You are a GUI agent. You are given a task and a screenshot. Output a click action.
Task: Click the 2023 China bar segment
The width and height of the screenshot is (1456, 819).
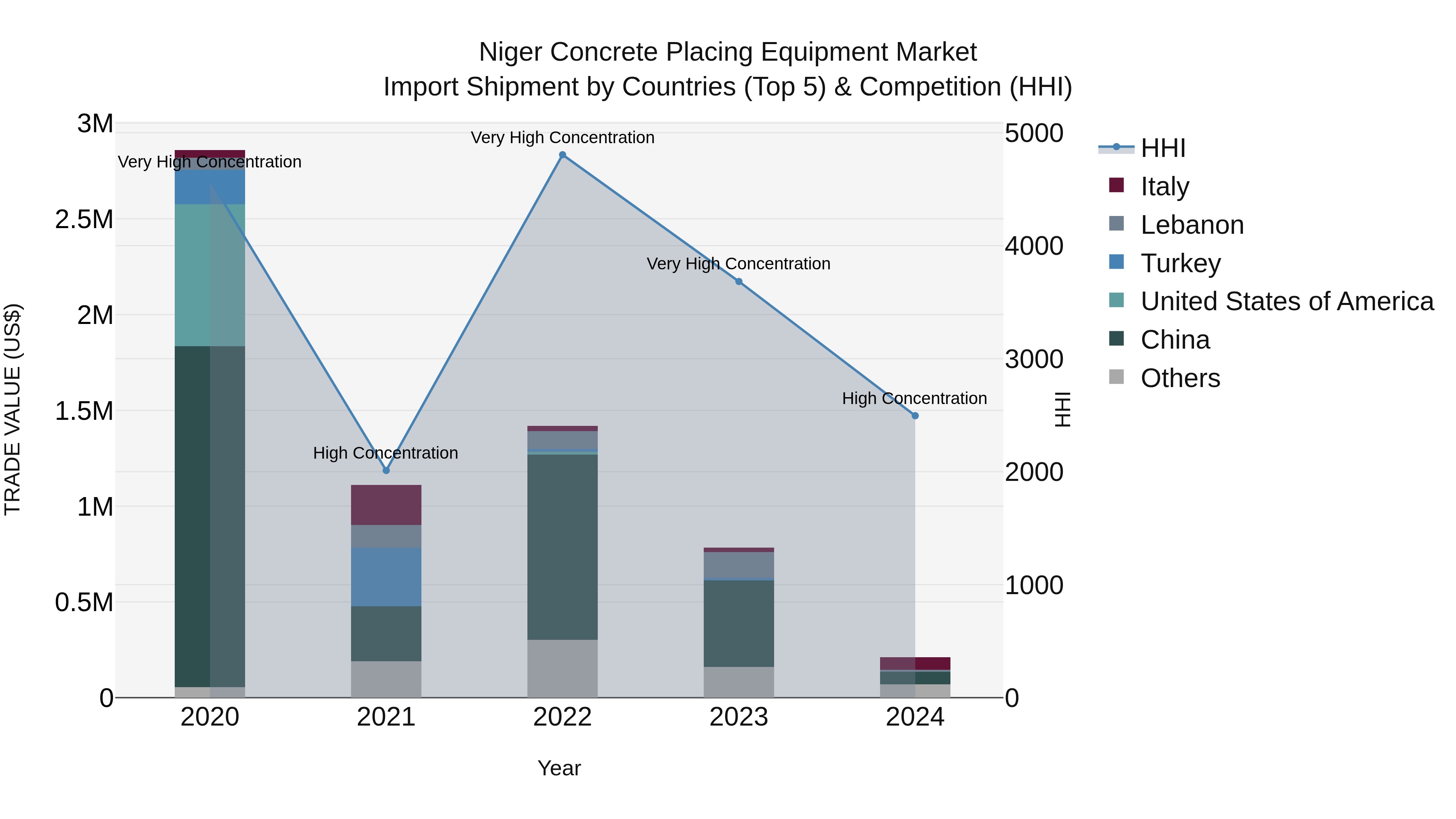[x=739, y=623]
